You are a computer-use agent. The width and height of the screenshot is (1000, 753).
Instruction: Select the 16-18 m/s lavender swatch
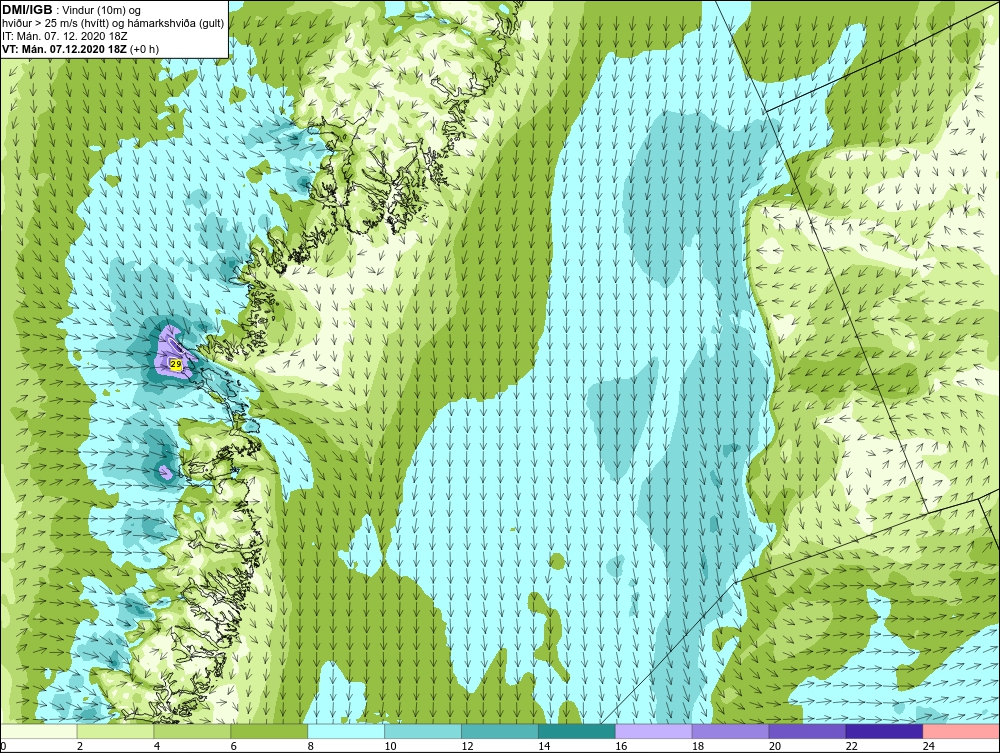click(654, 731)
